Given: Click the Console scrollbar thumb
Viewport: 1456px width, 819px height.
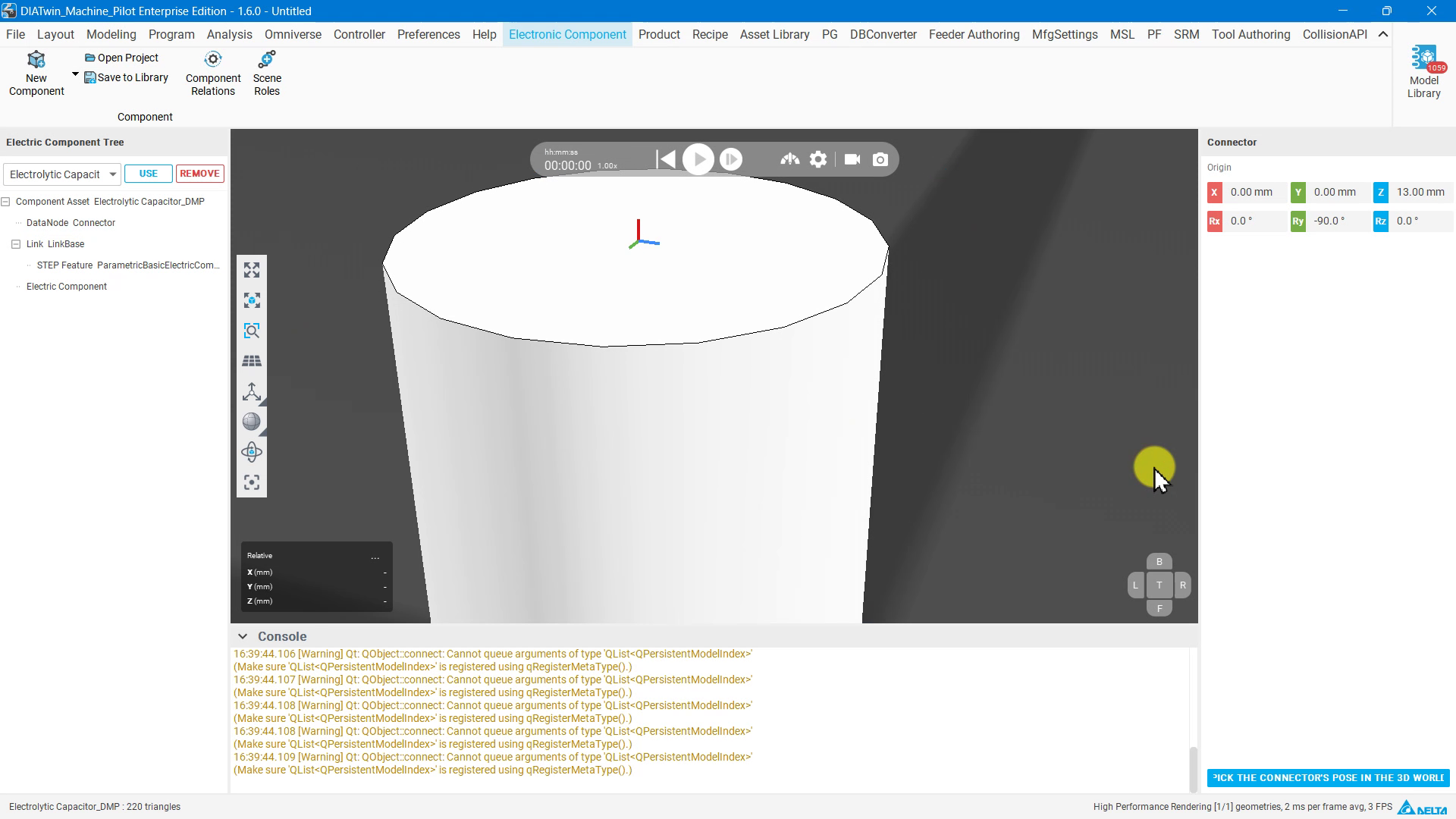Looking at the screenshot, I should coord(1193,769).
